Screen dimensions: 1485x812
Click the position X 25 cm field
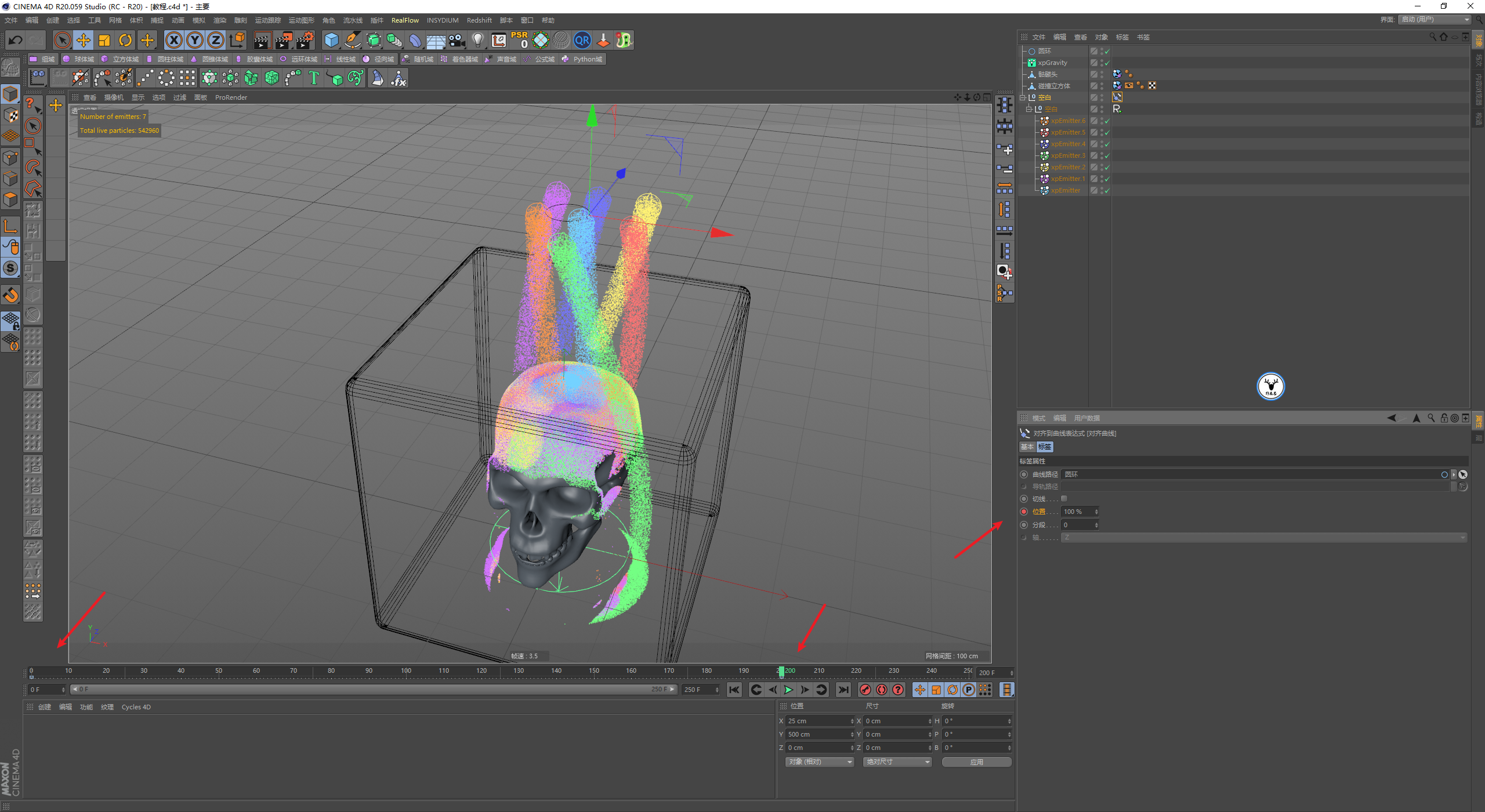(x=819, y=721)
